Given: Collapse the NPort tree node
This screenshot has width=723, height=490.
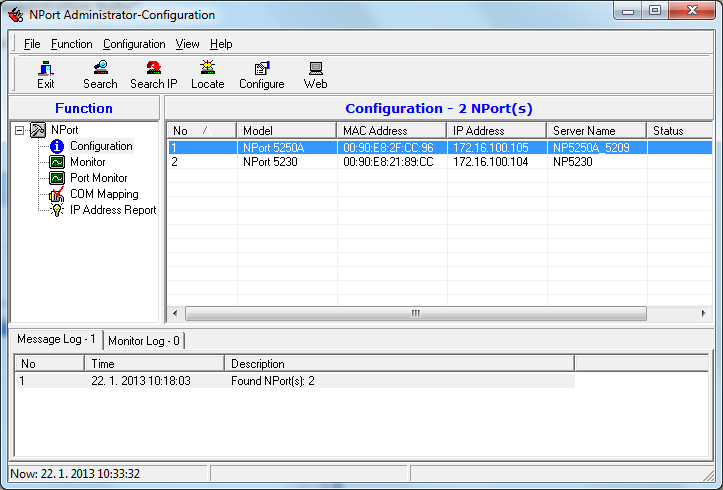Looking at the screenshot, I should pyautogui.click(x=20, y=130).
